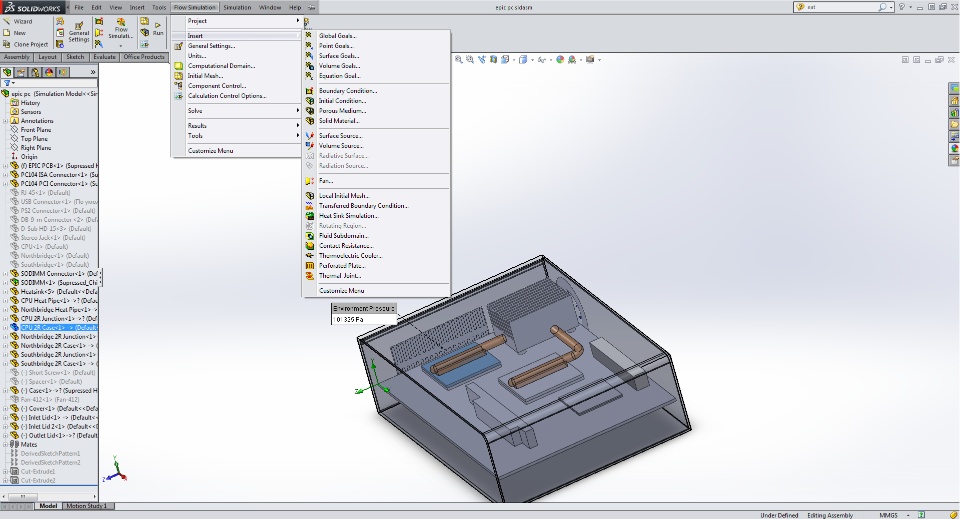Select Outlet Lid<1> in tree
Viewport: 960px width, 519px height.
[53, 435]
